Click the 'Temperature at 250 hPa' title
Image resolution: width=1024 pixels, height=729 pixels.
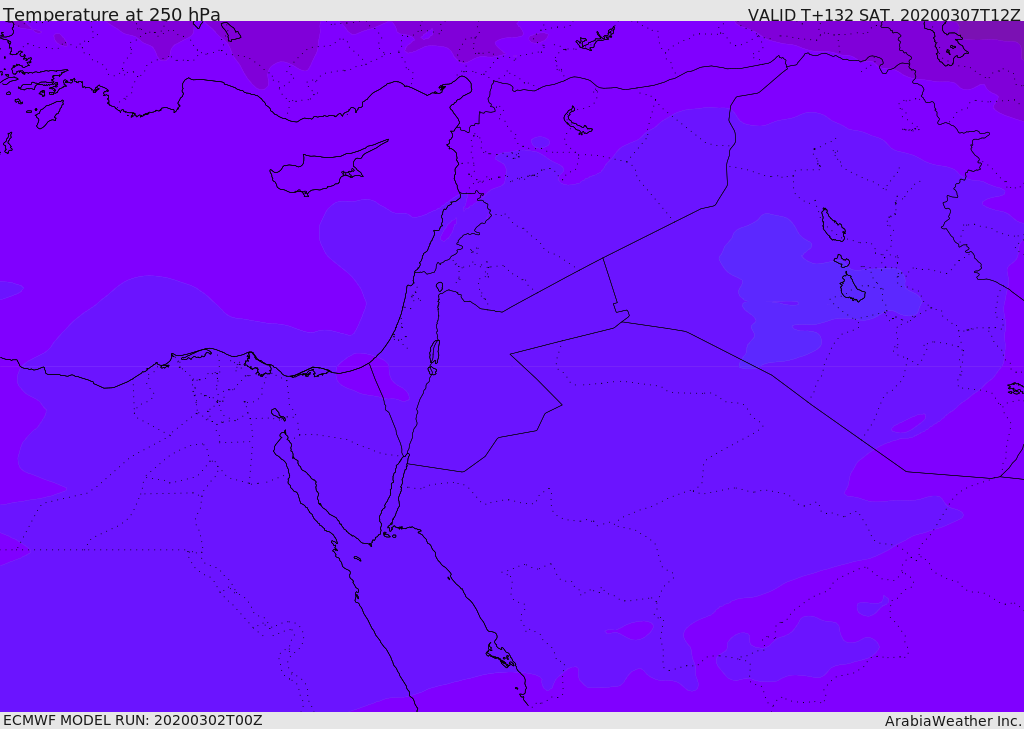[112, 14]
